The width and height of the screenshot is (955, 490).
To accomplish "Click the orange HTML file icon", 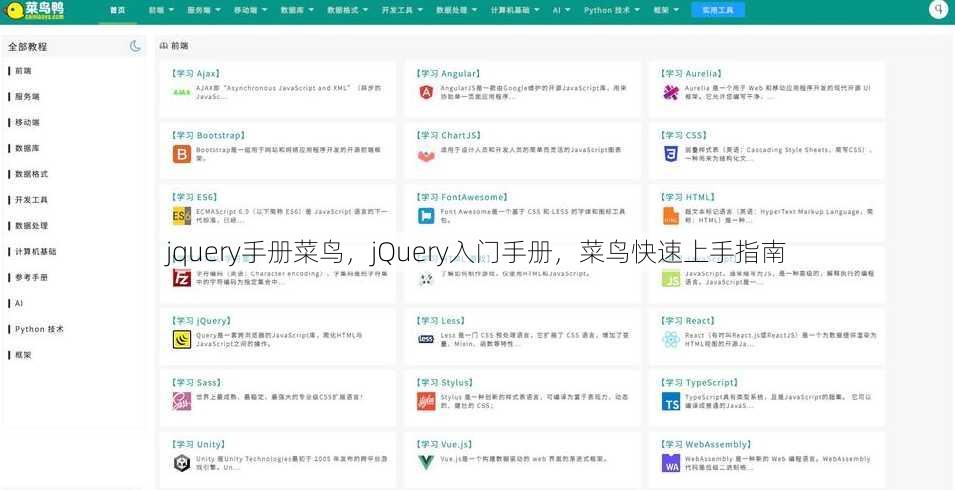I will click(671, 216).
